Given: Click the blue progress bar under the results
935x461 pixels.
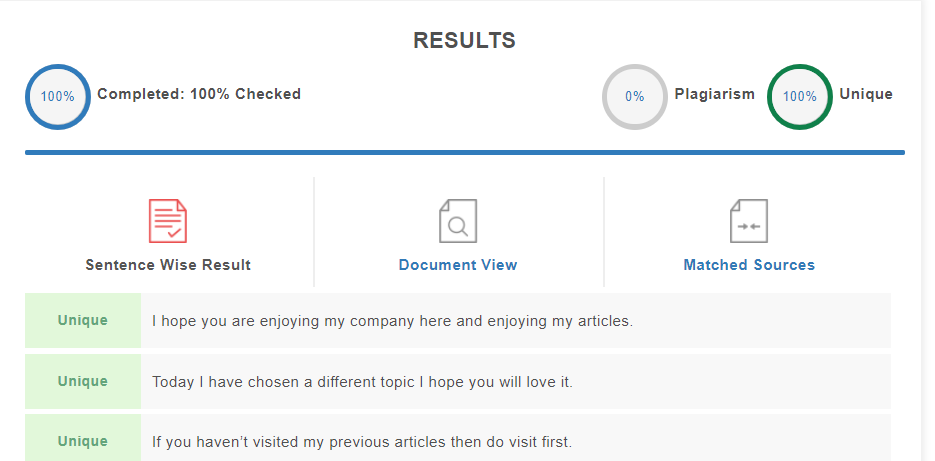Looking at the screenshot, I should point(465,153).
